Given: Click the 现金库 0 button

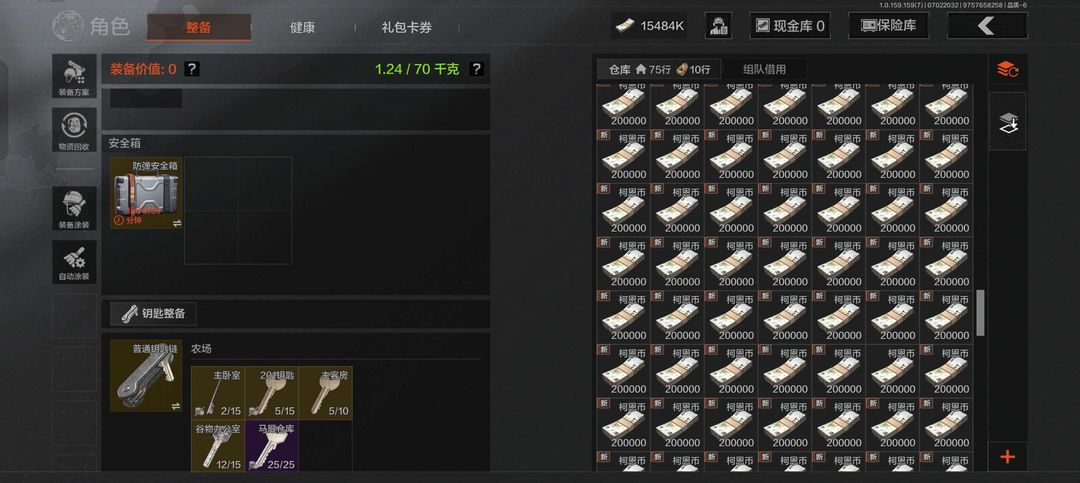Looking at the screenshot, I should (x=790, y=26).
